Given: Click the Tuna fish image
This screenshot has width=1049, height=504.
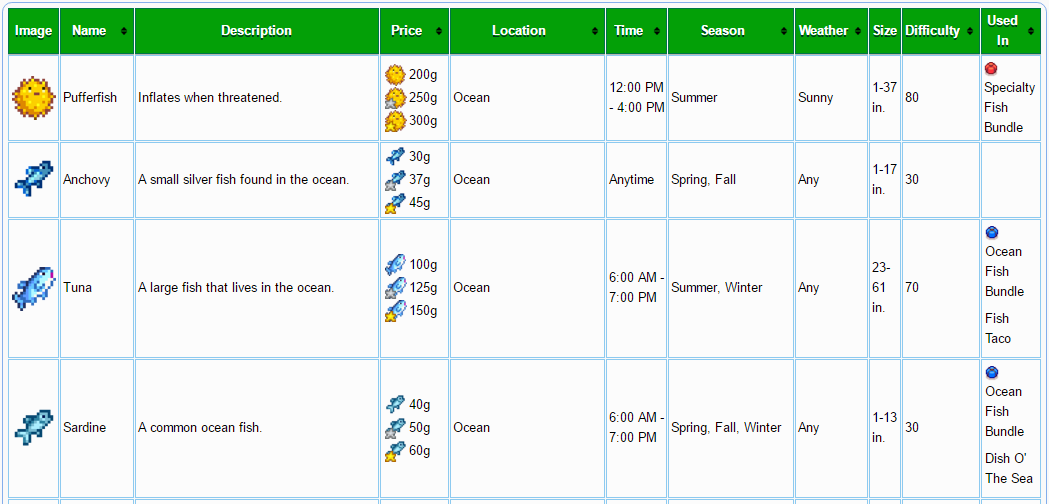Looking at the screenshot, I should 33,288.
